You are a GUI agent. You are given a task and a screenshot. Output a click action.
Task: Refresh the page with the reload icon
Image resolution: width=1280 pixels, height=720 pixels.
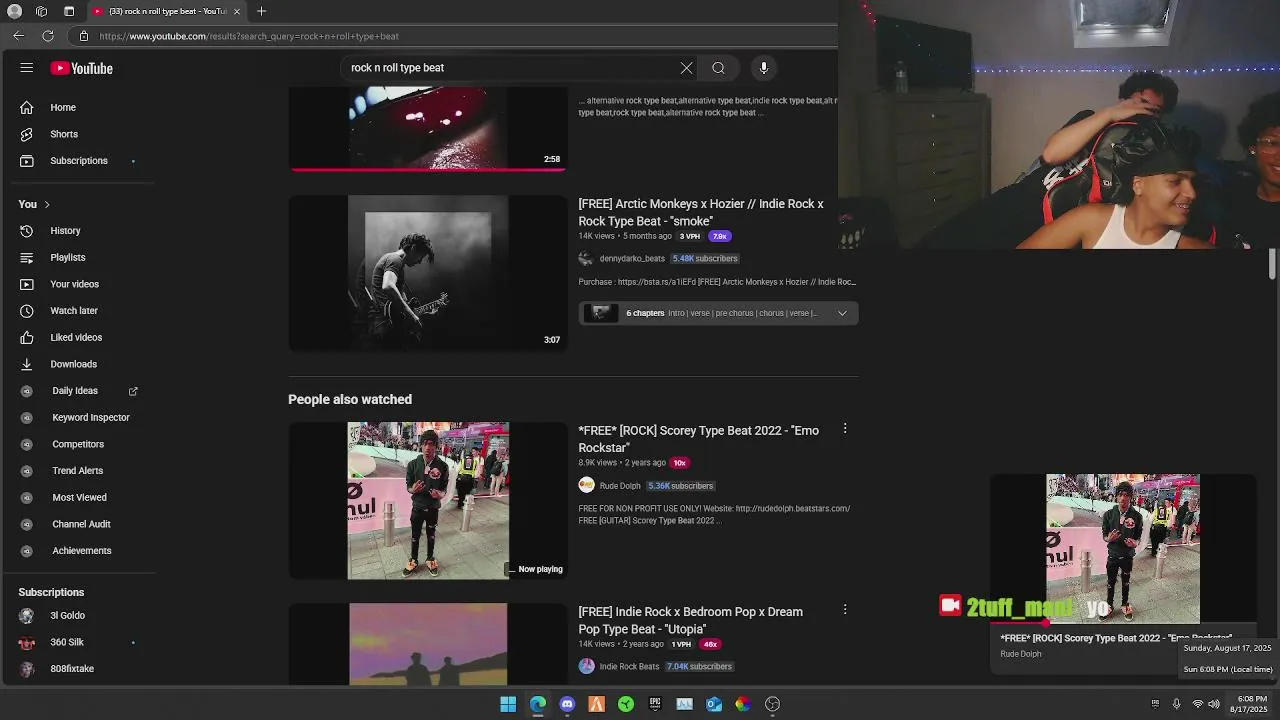point(48,35)
